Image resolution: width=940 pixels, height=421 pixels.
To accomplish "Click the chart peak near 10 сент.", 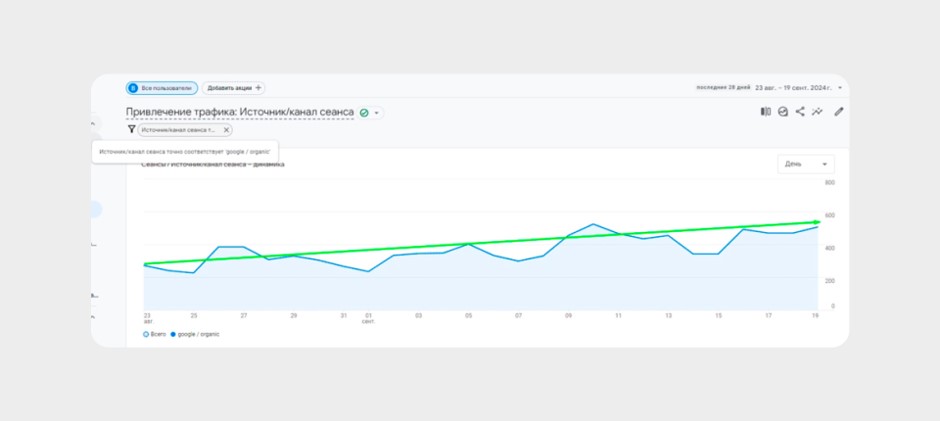I will 593,224.
